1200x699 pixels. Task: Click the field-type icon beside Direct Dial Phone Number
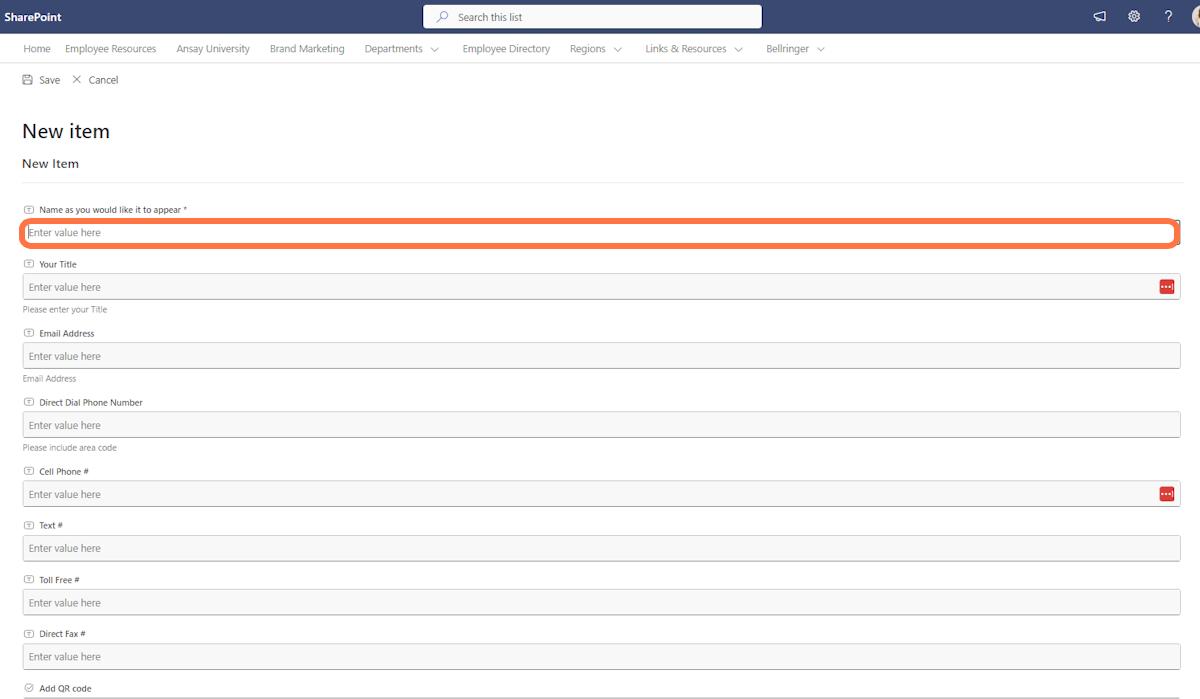point(29,403)
